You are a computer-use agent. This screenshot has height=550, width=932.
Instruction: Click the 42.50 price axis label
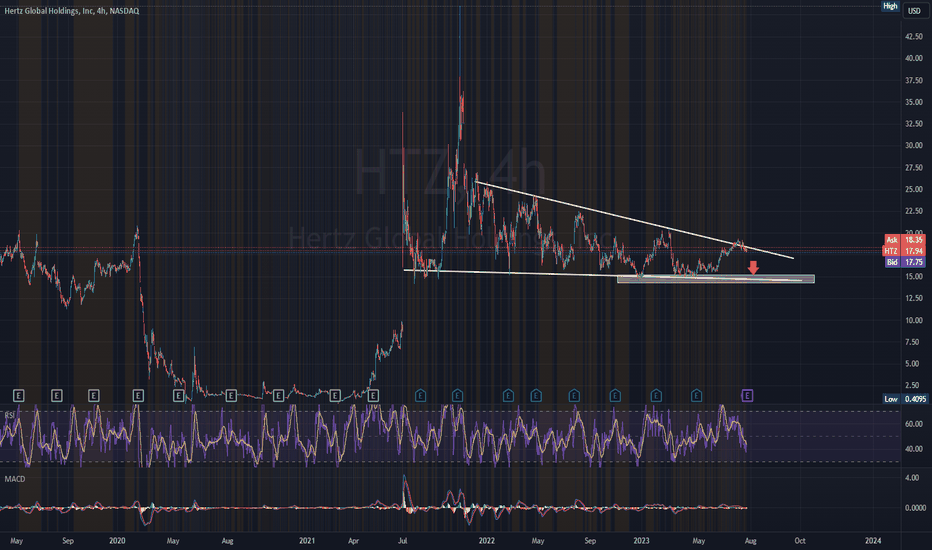[914, 36]
